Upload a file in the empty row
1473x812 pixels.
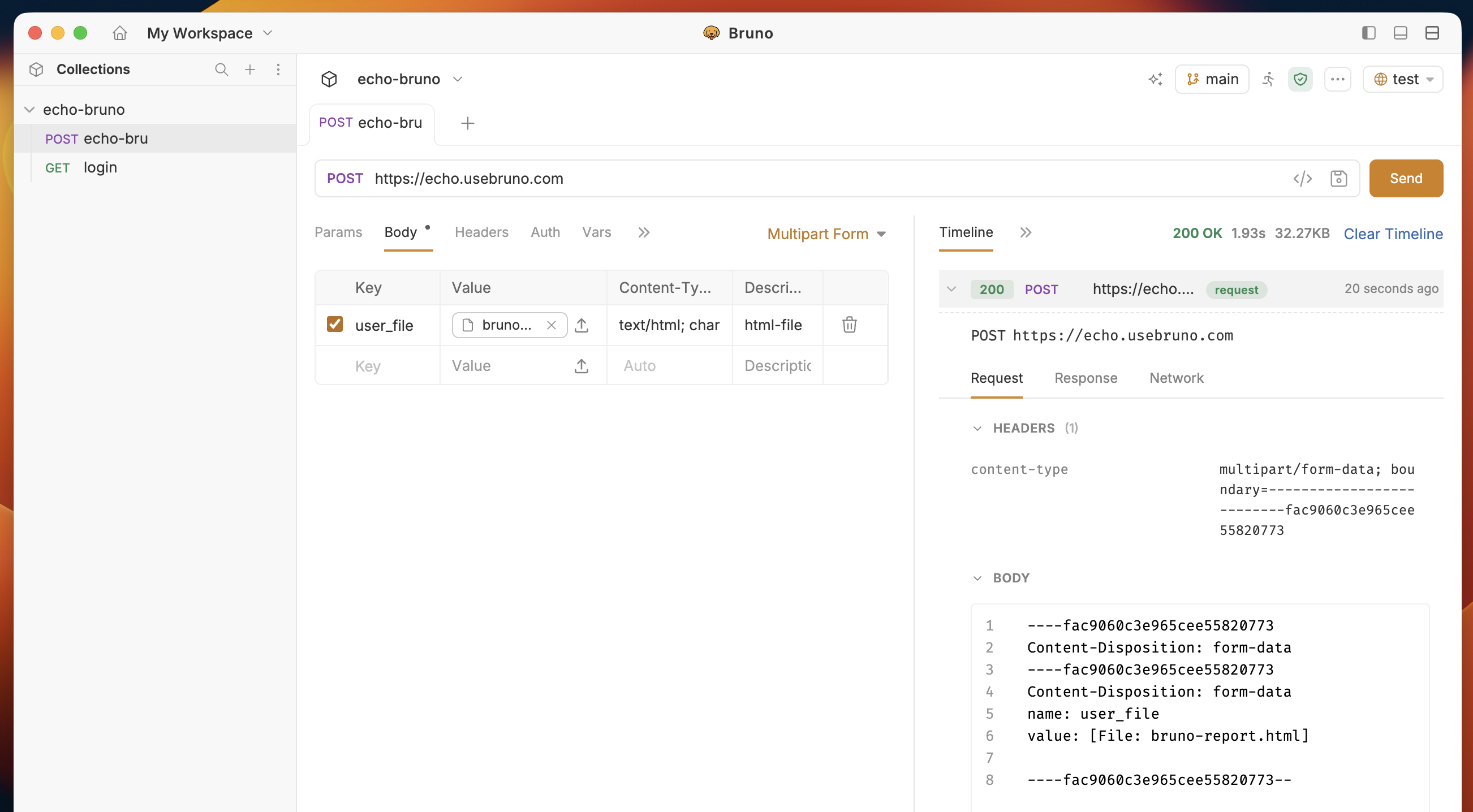(582, 366)
